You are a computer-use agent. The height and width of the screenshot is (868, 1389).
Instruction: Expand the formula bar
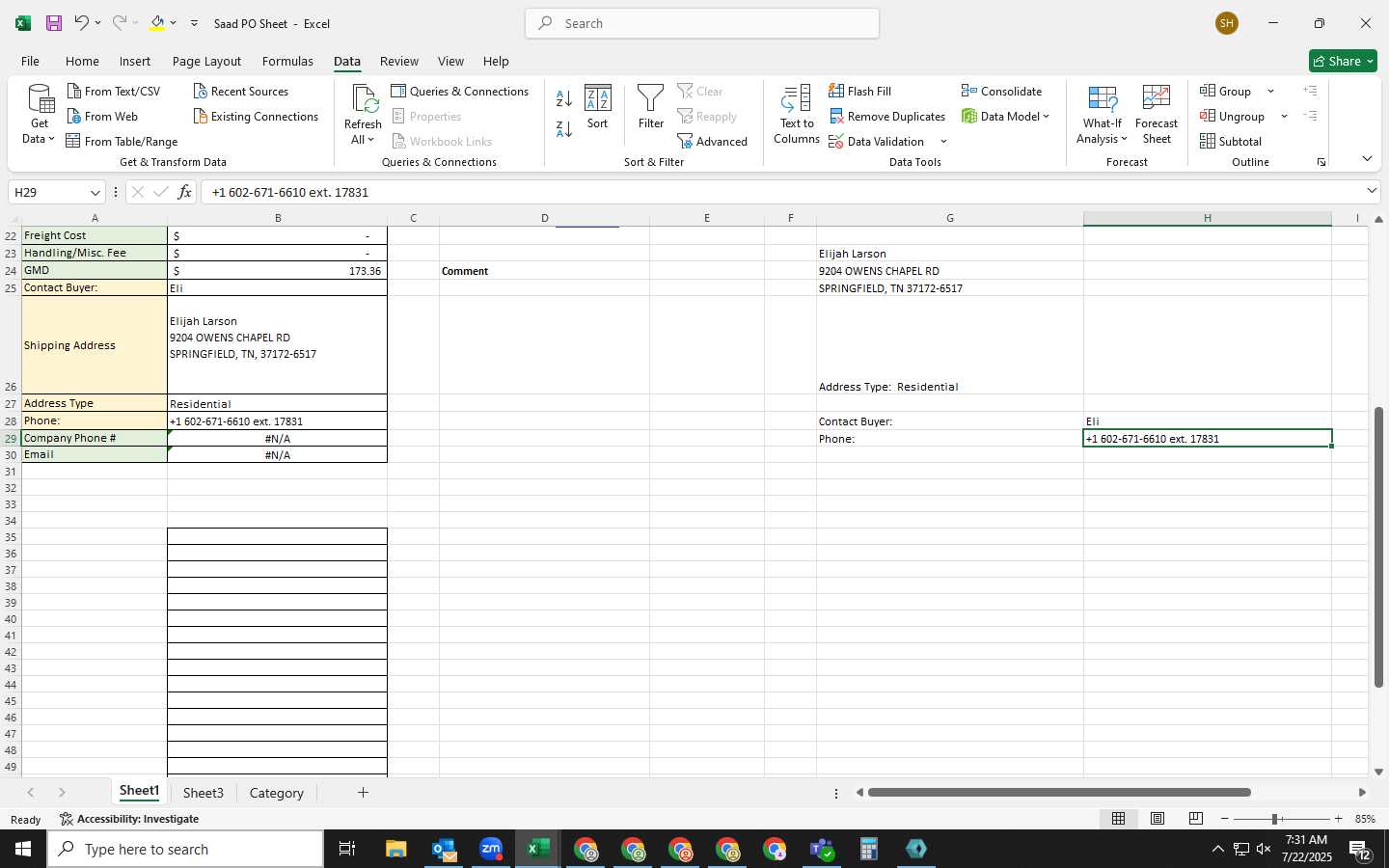point(1372,191)
